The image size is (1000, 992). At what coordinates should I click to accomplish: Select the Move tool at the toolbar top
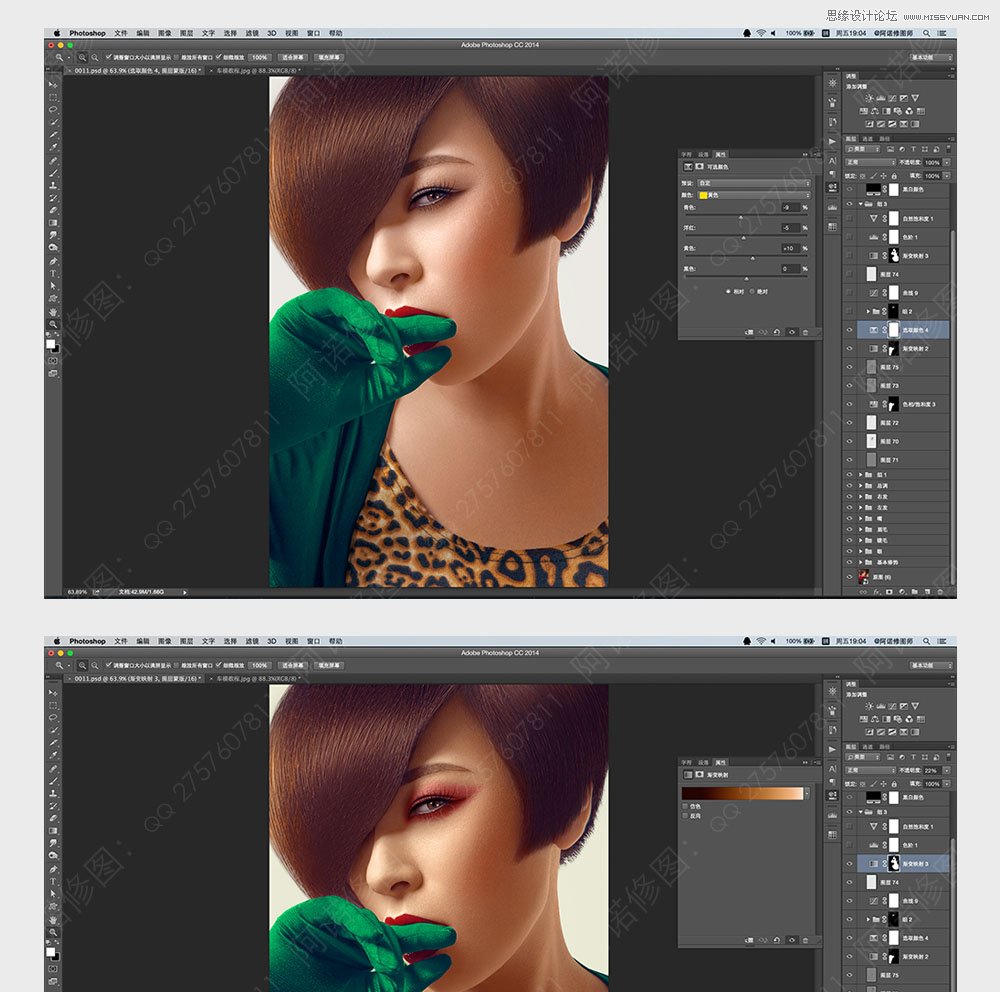(53, 82)
